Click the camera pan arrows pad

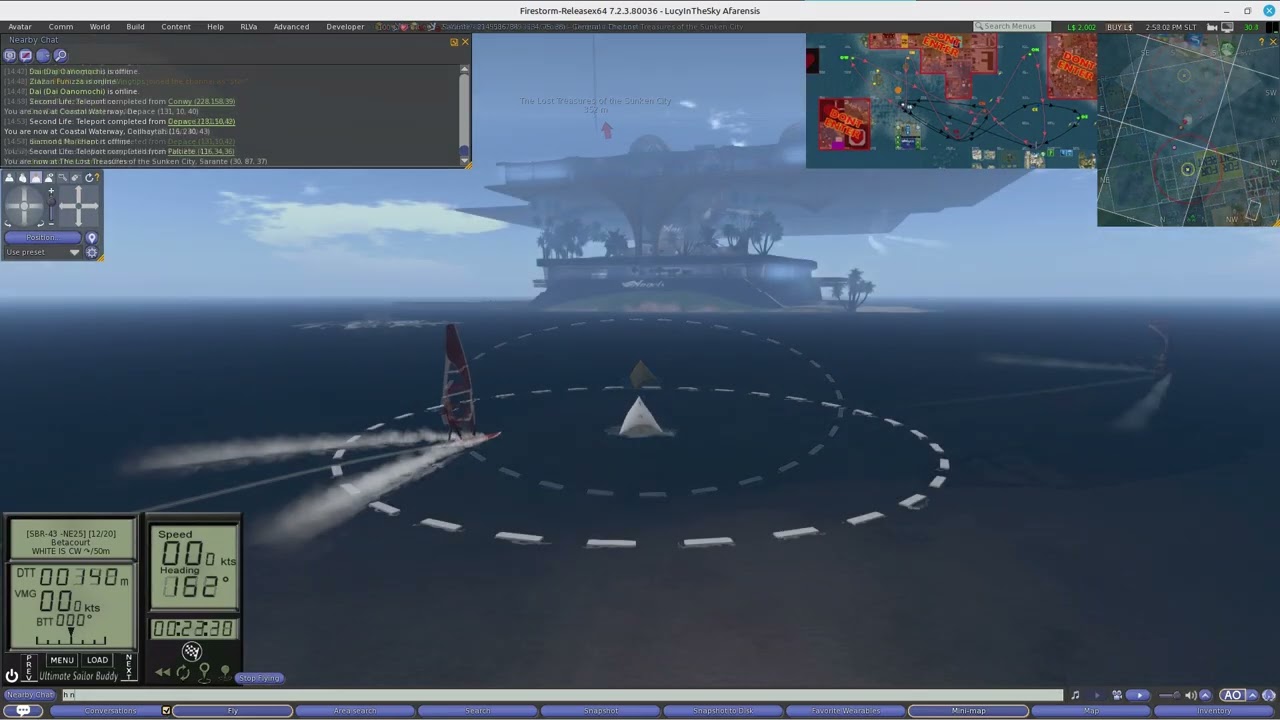(78, 207)
